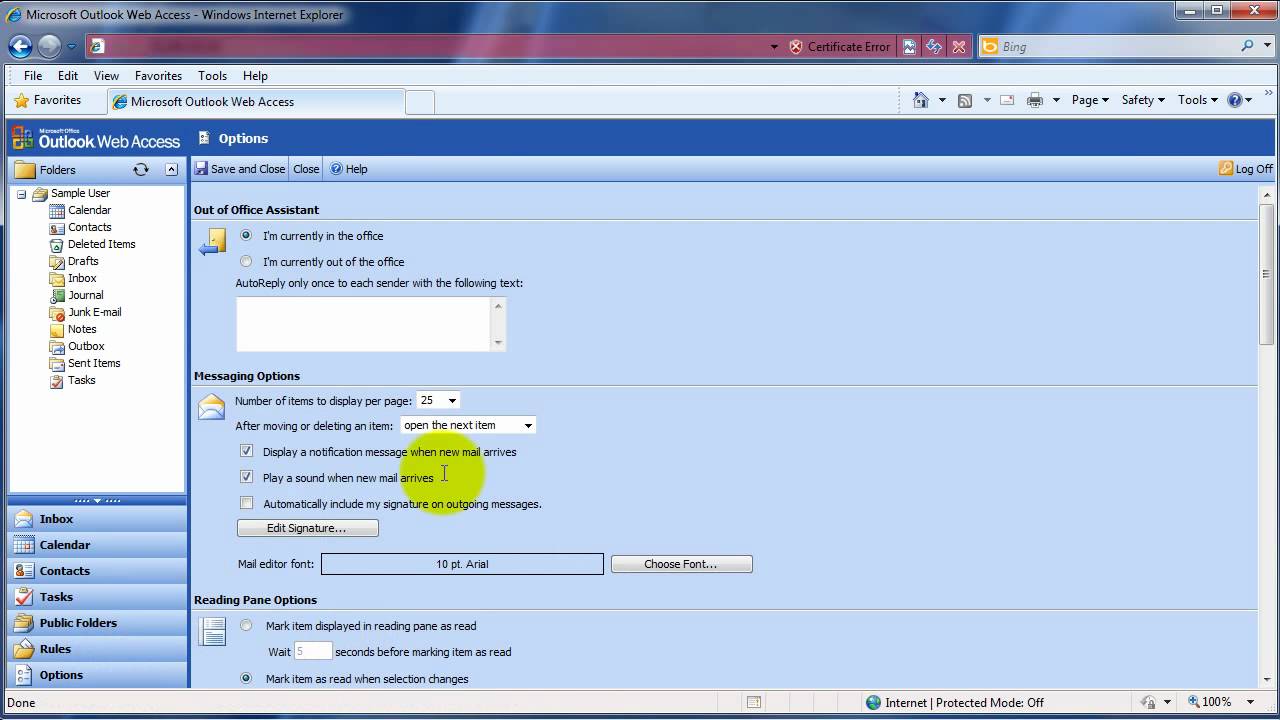The image size is (1280, 720).
Task: Open the Contacts folder in tree
Action: tap(89, 227)
